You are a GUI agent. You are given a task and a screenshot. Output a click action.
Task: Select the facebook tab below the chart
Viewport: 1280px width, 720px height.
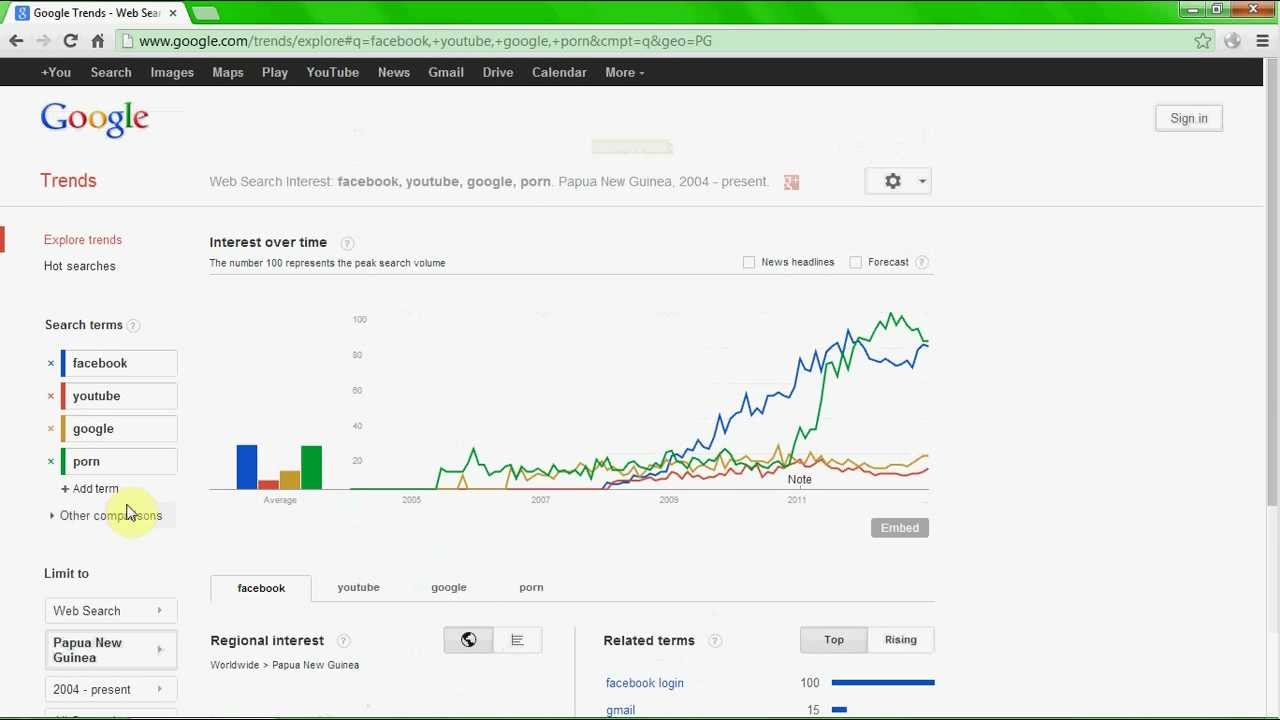[261, 588]
